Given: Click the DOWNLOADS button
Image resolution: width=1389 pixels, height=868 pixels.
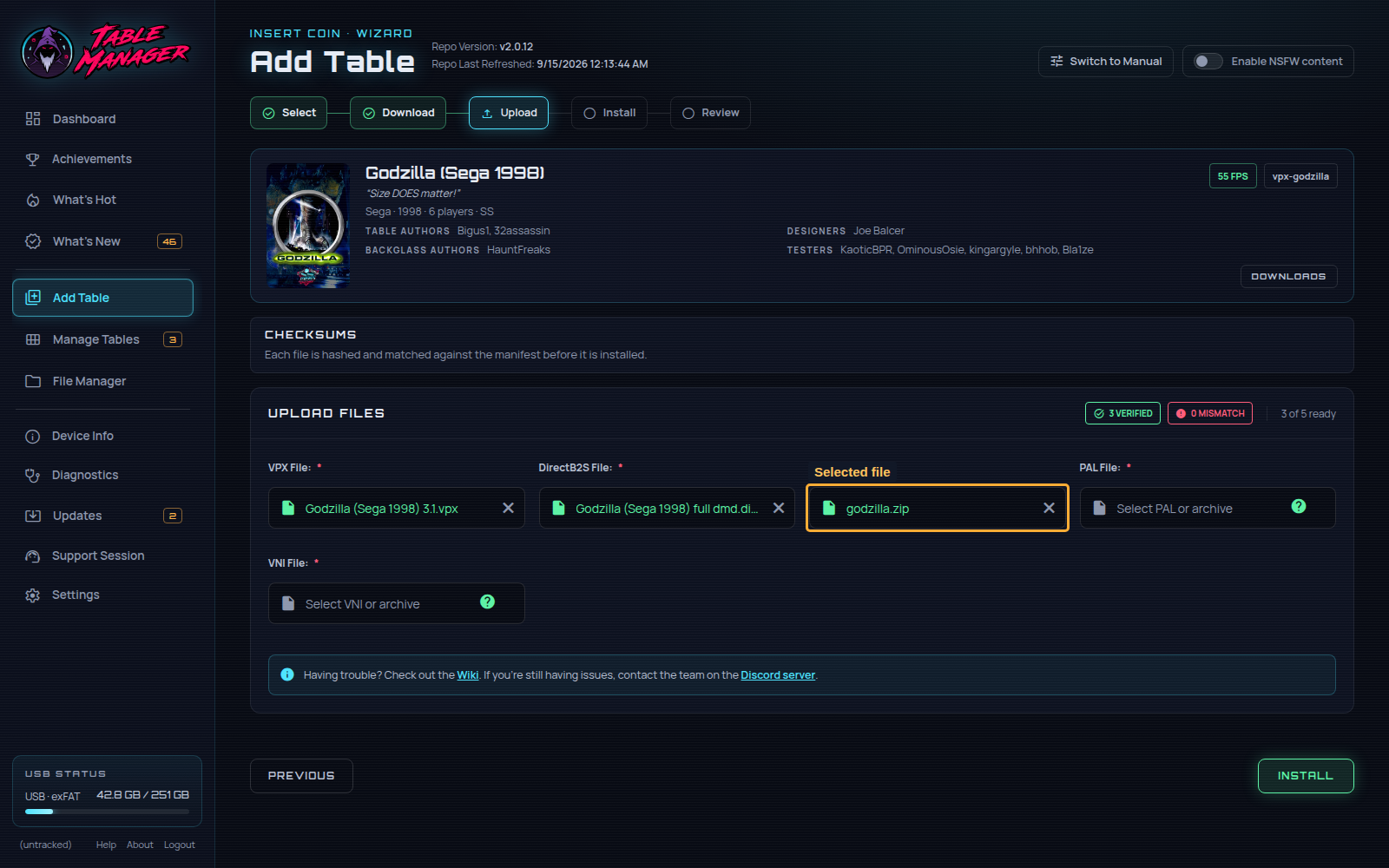Looking at the screenshot, I should point(1288,276).
